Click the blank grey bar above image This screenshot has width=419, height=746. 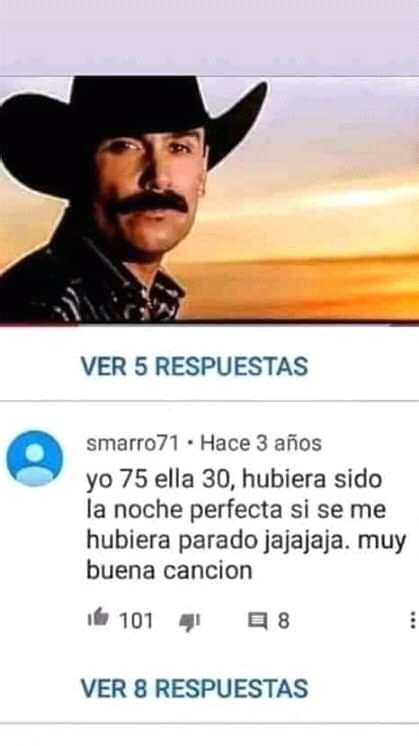tap(209, 37)
